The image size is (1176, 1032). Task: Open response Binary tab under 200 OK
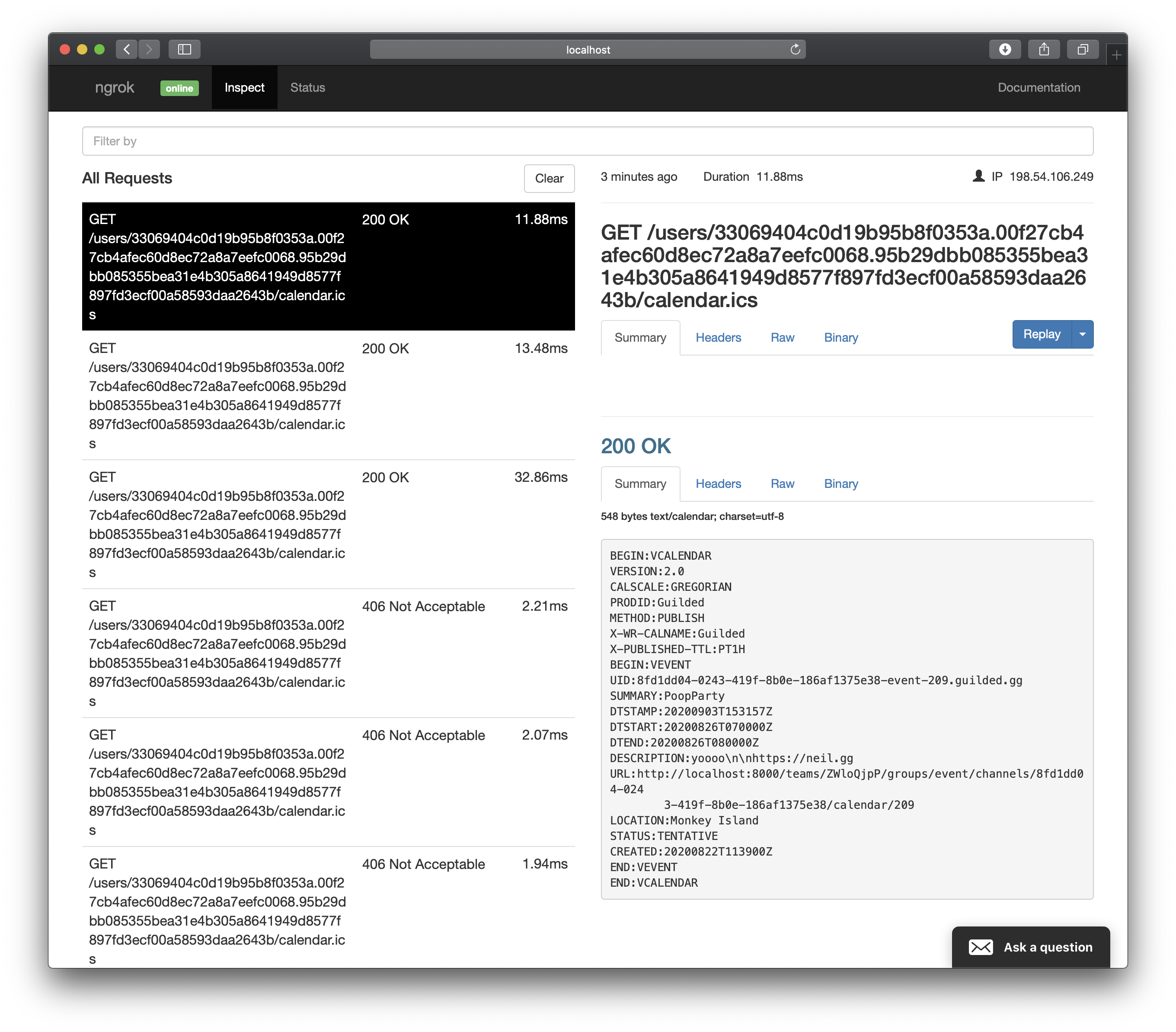click(x=840, y=484)
